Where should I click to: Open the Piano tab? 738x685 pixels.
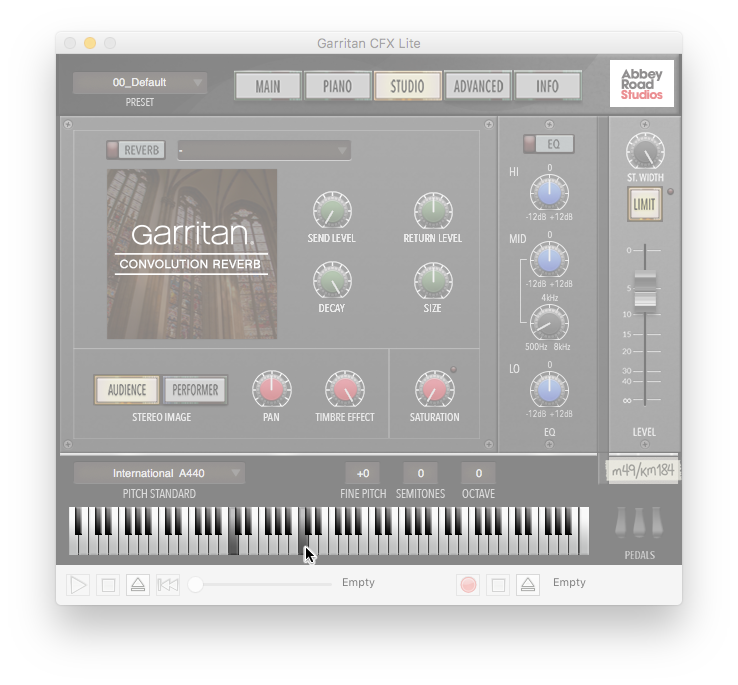[337, 86]
